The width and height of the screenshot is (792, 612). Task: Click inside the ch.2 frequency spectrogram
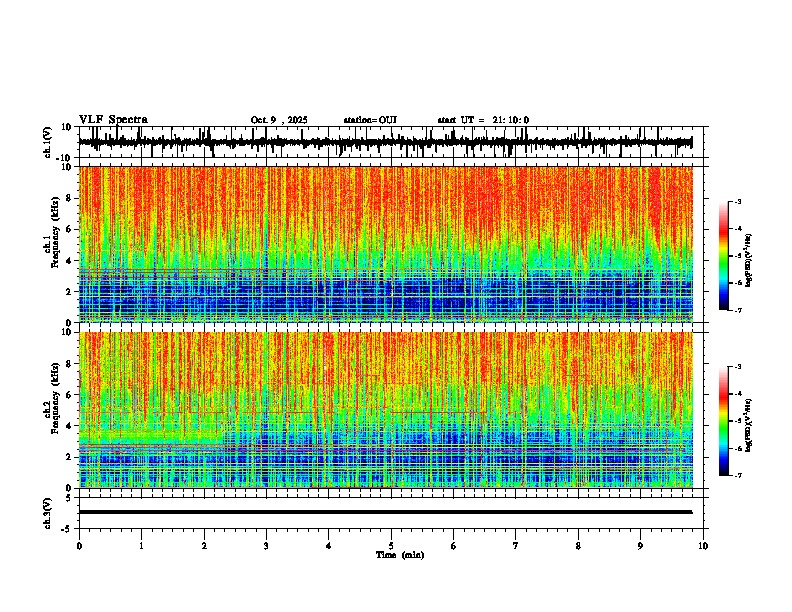point(385,409)
